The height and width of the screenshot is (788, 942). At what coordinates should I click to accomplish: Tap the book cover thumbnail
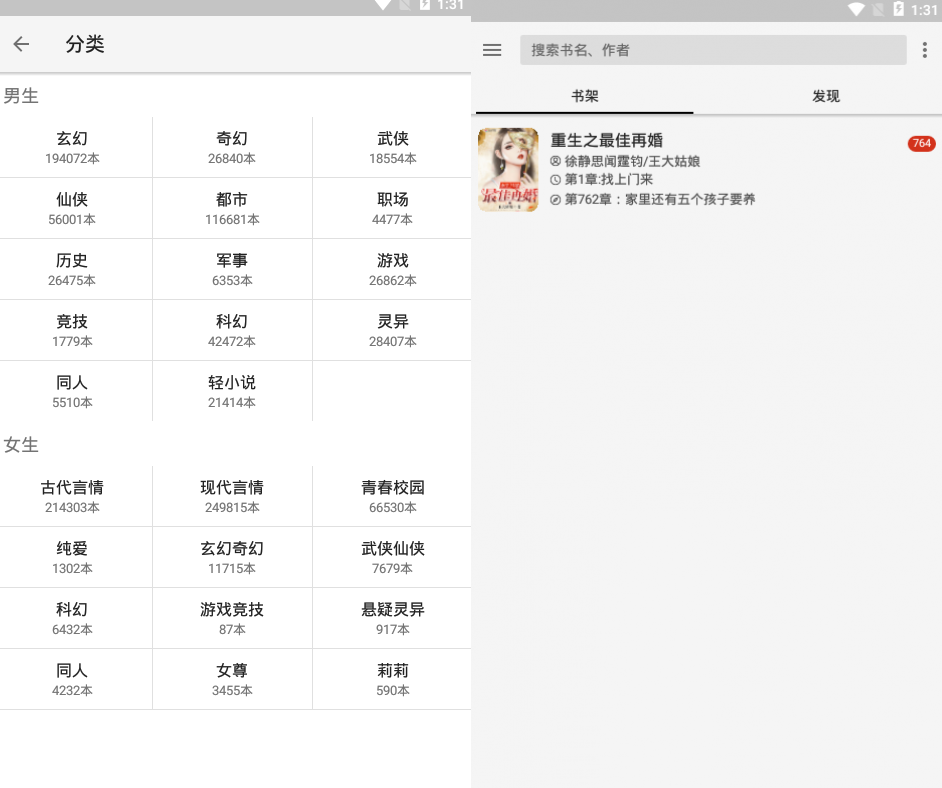pos(507,170)
